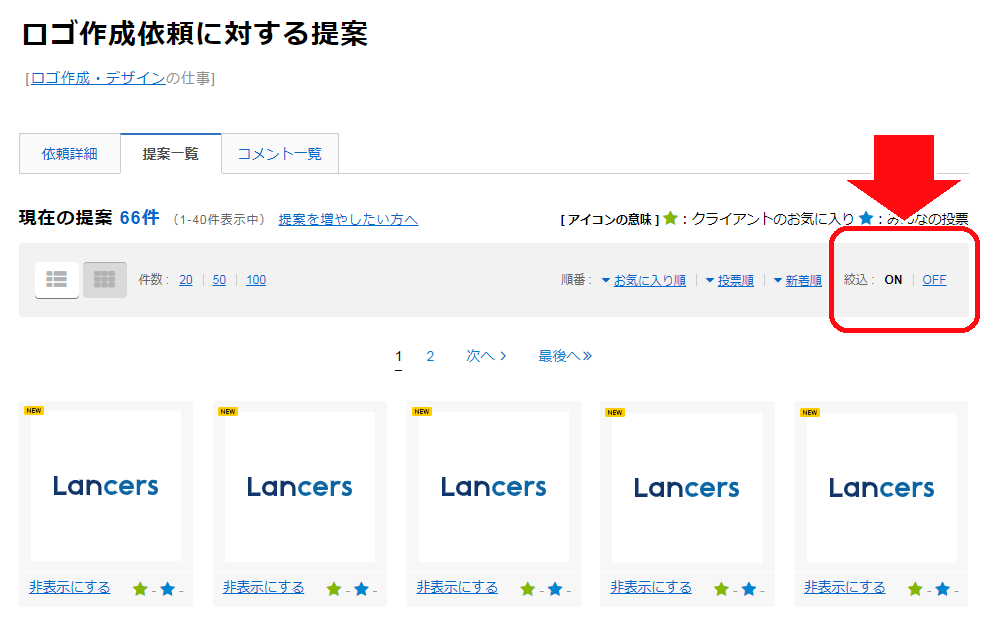982x618 pixels.
Task: Go to next page 次へ
Action: click(x=486, y=356)
